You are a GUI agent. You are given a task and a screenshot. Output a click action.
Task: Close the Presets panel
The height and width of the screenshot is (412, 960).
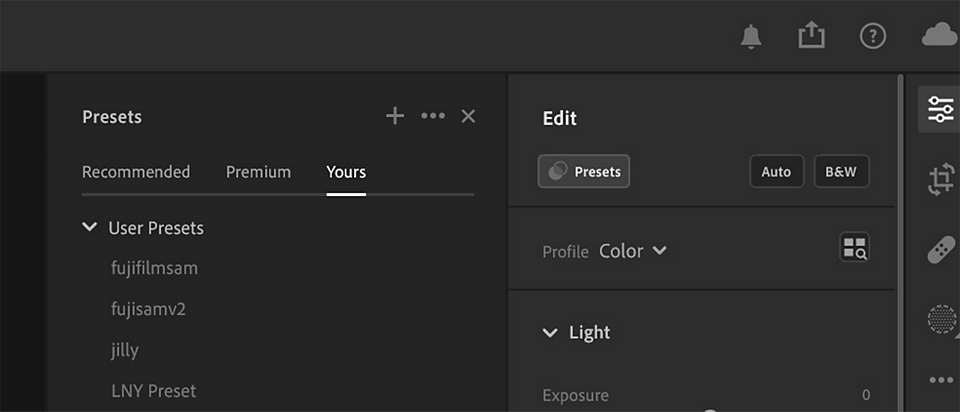(x=468, y=116)
